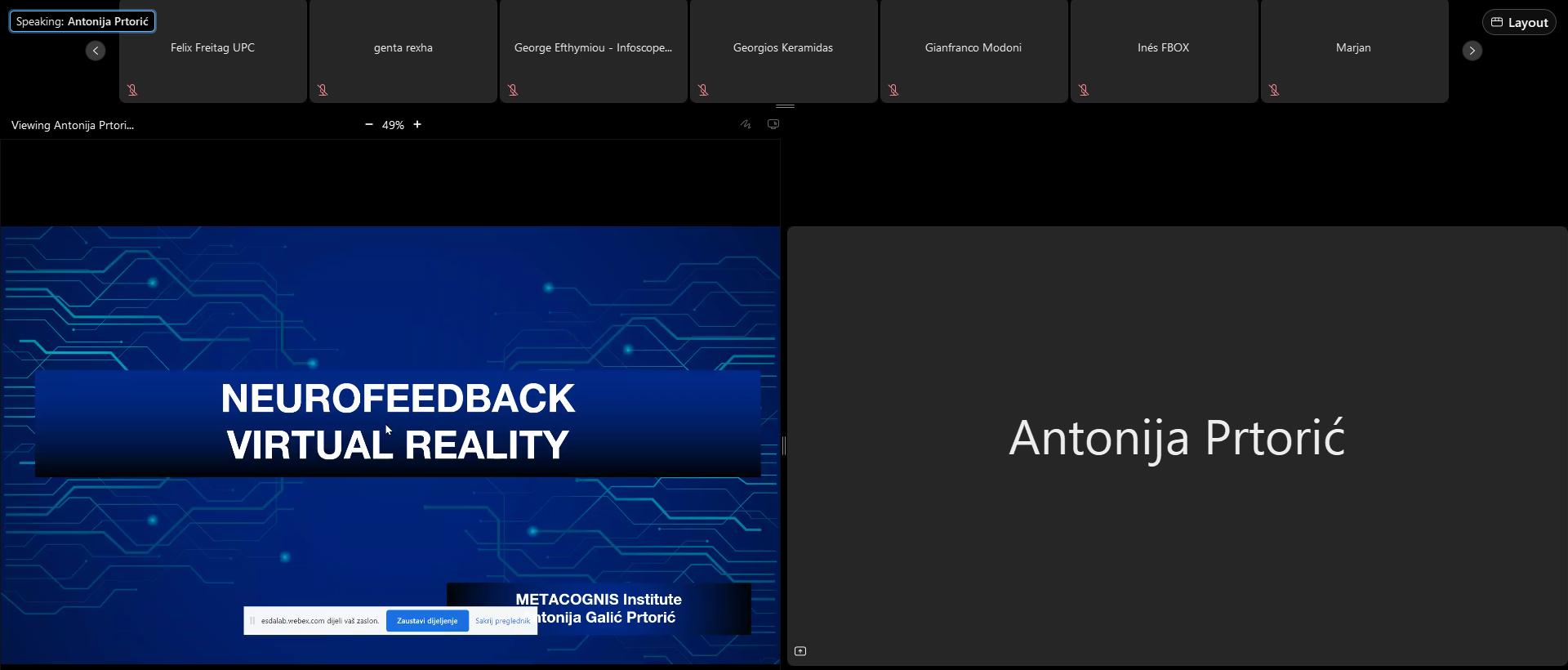
Task: Click genta rexha's muted microphone icon
Action: (x=323, y=90)
